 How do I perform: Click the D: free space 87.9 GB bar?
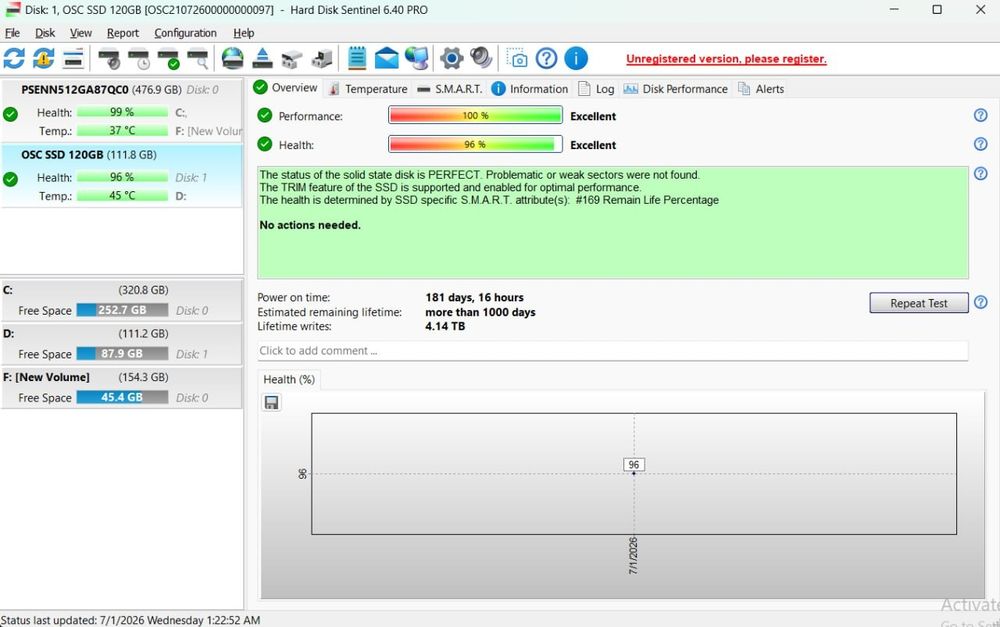(122, 353)
